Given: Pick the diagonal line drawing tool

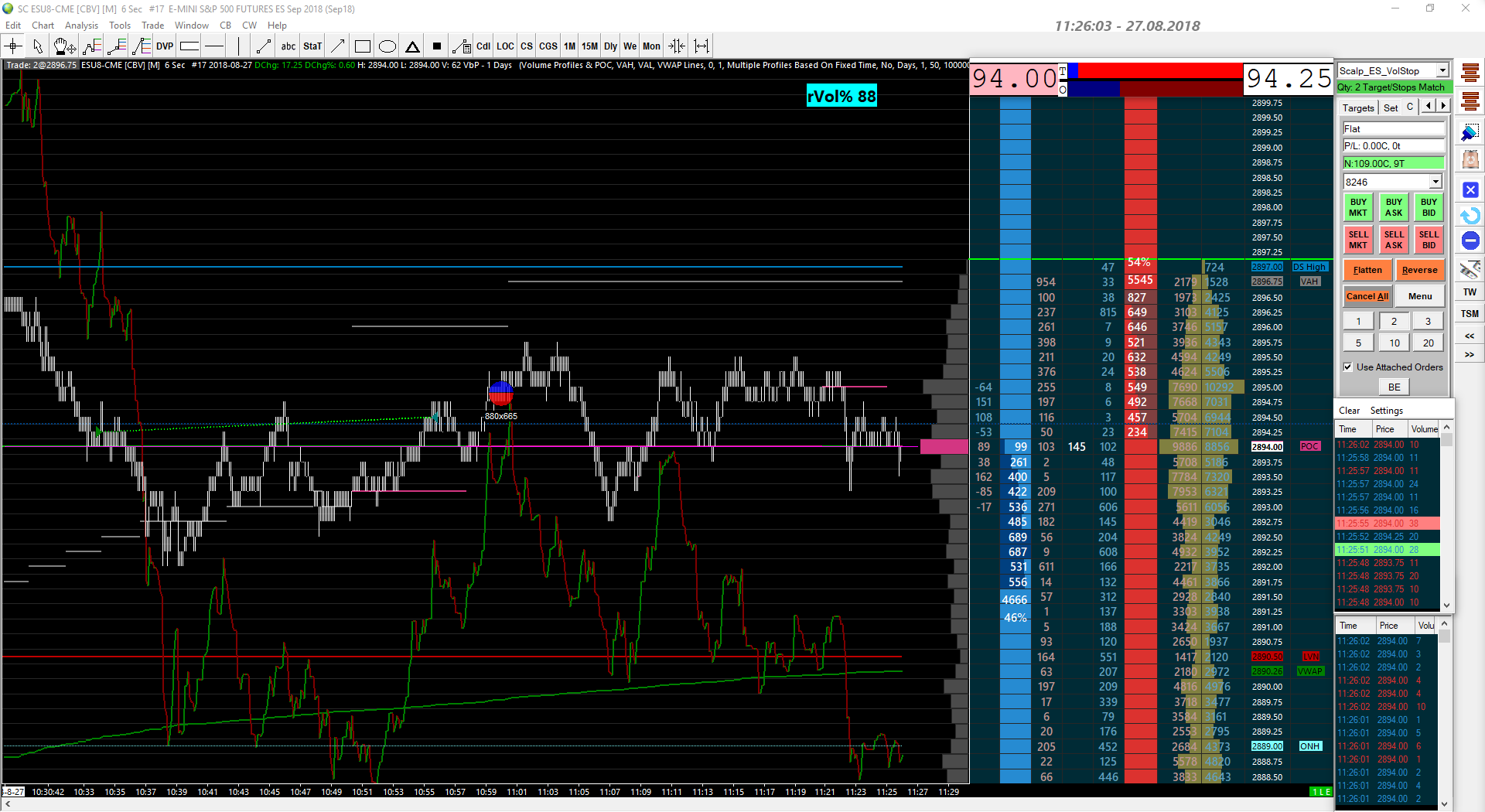Looking at the screenshot, I should (x=264, y=46).
